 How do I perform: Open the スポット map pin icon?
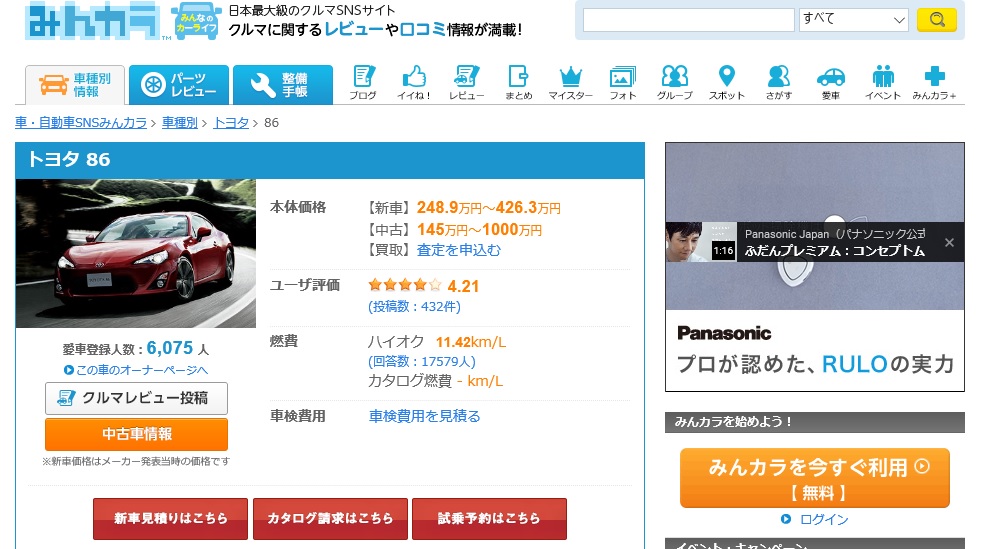tap(727, 82)
